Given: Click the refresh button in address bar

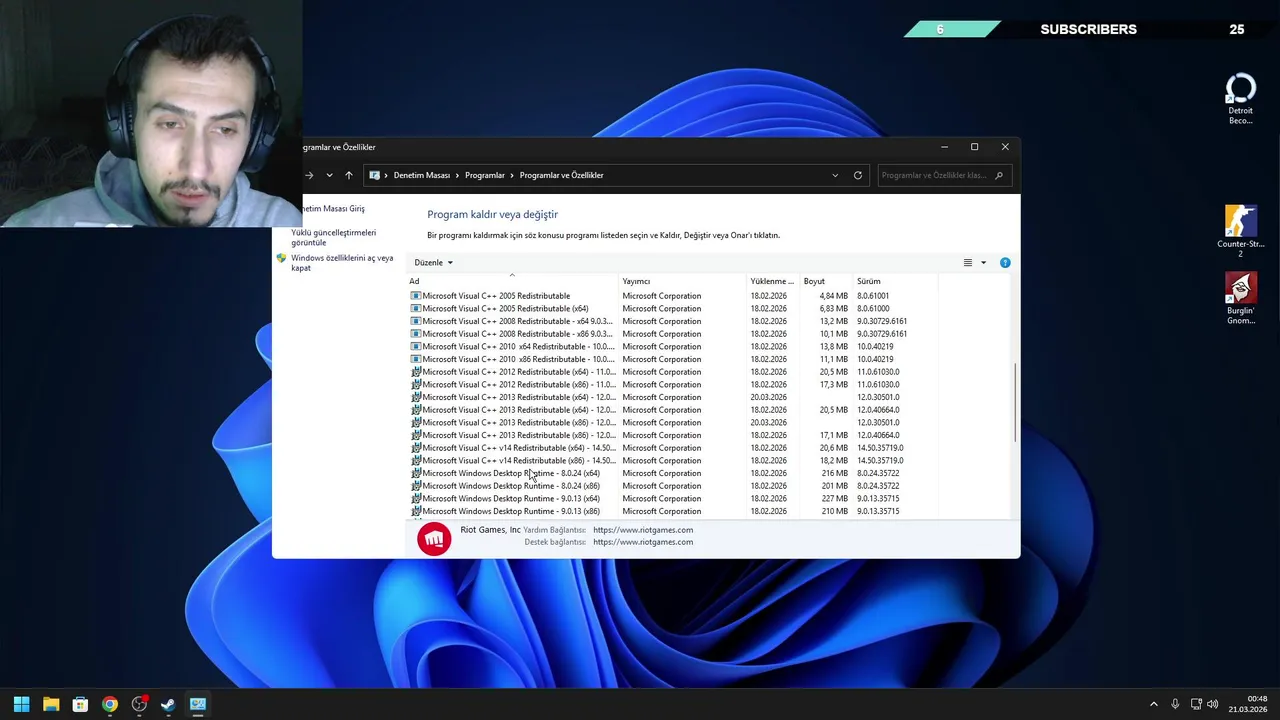Looking at the screenshot, I should pyautogui.click(x=857, y=175).
